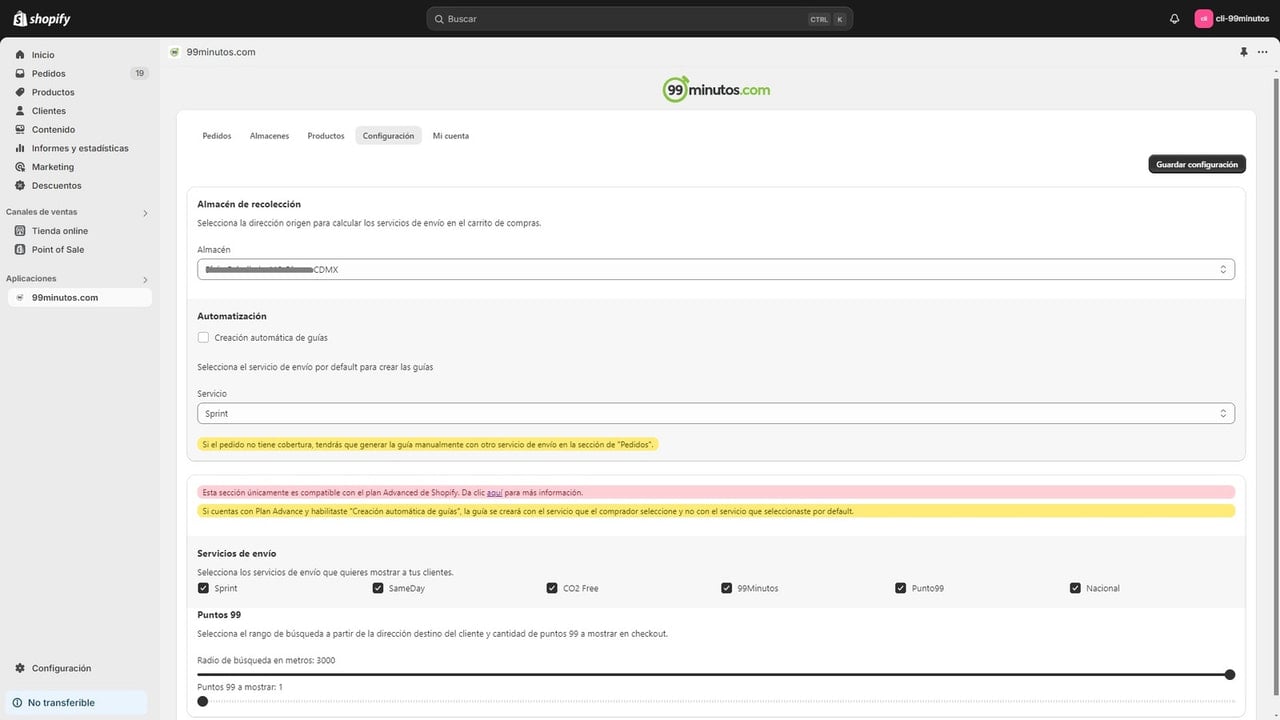Click the Aplicaciones sidebar label
Image resolution: width=1280 pixels, height=720 pixels.
tap(31, 279)
